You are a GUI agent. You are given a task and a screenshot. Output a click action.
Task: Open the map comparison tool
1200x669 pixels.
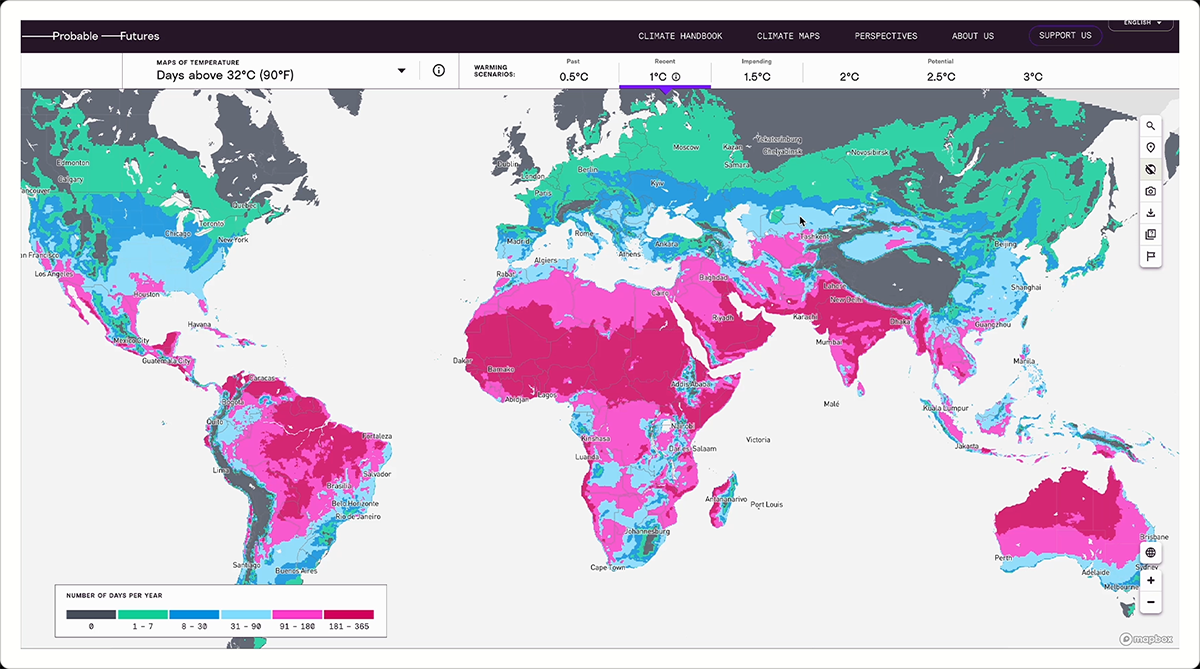1150,234
